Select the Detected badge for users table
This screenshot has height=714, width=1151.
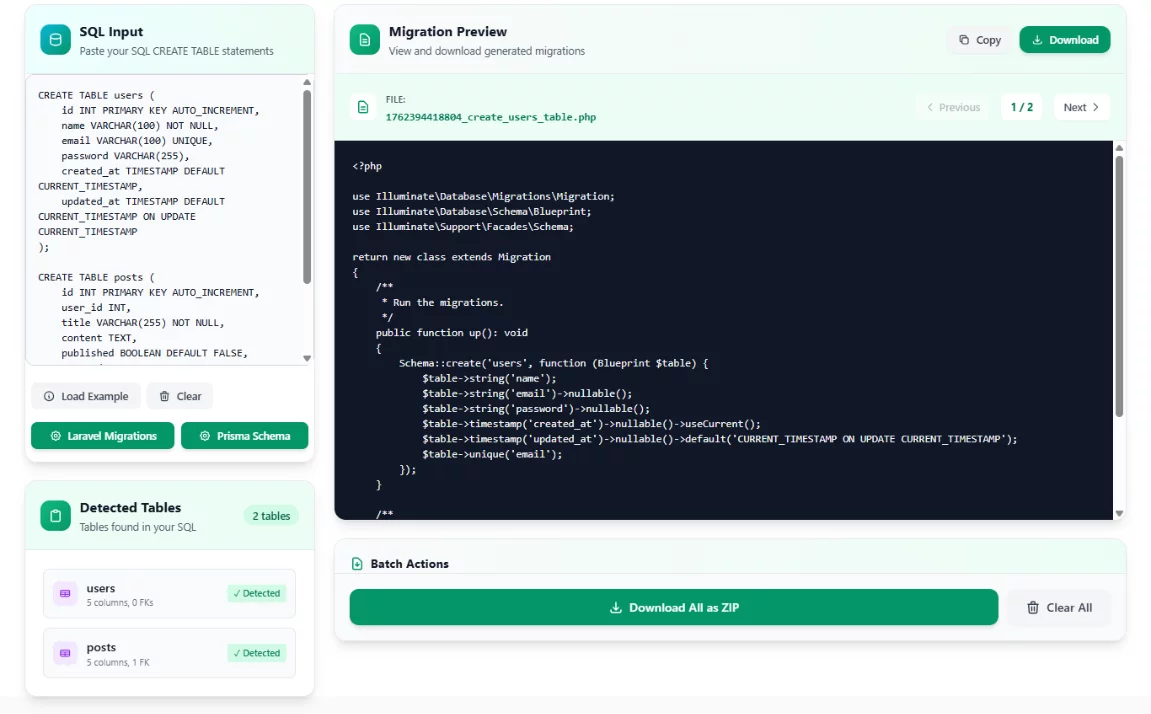tap(257, 592)
